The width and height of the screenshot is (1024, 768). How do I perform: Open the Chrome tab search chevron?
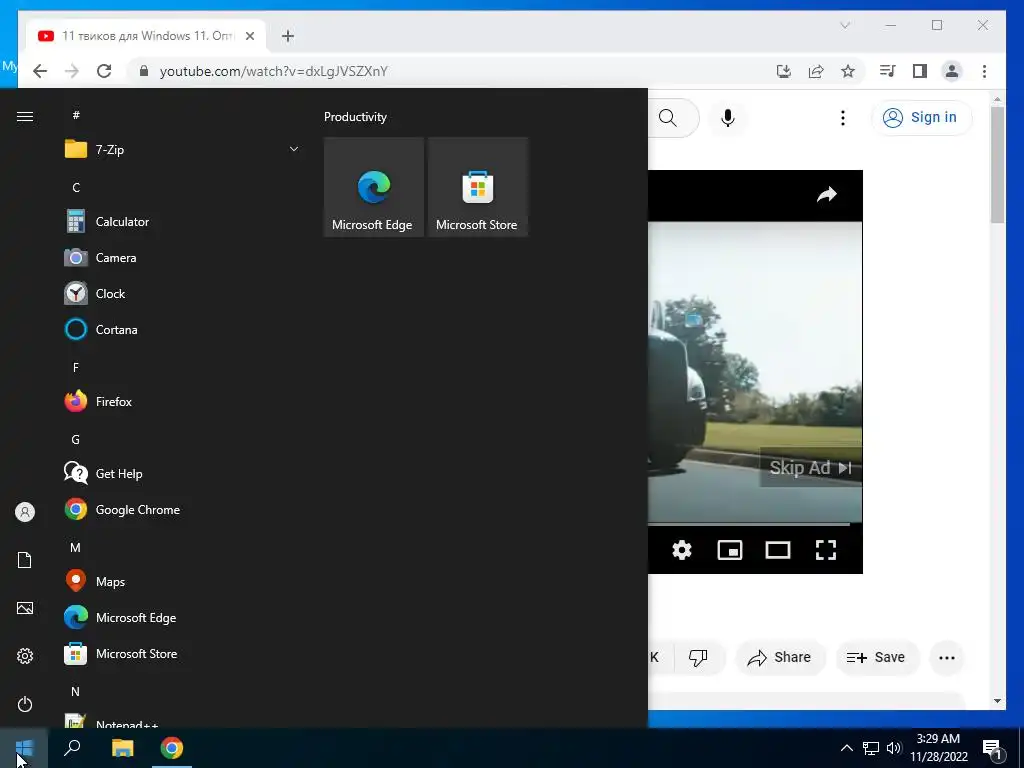click(x=844, y=25)
